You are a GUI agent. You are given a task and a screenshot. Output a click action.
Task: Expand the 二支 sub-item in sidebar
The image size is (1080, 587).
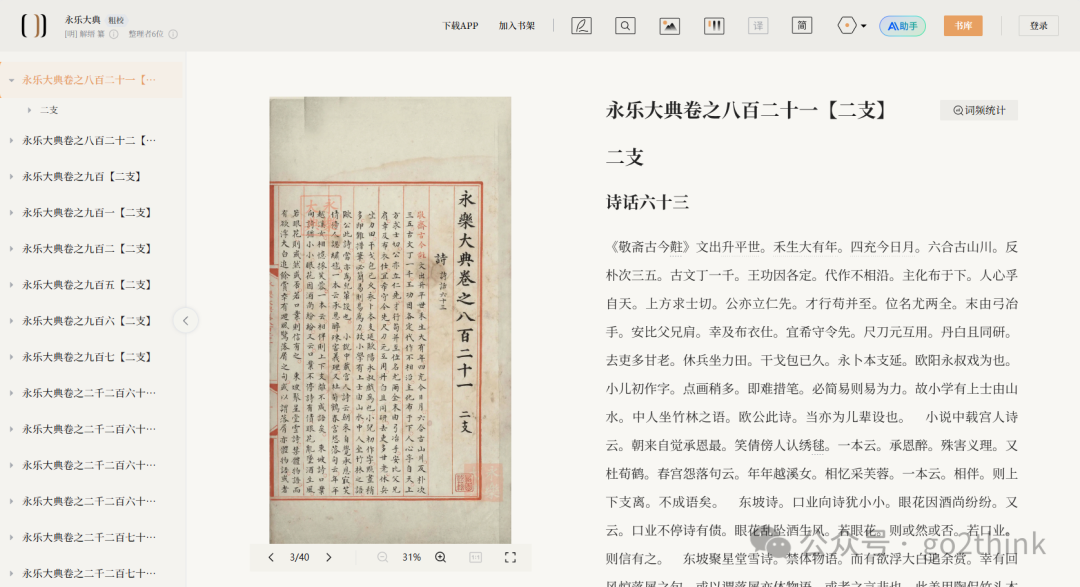29,110
